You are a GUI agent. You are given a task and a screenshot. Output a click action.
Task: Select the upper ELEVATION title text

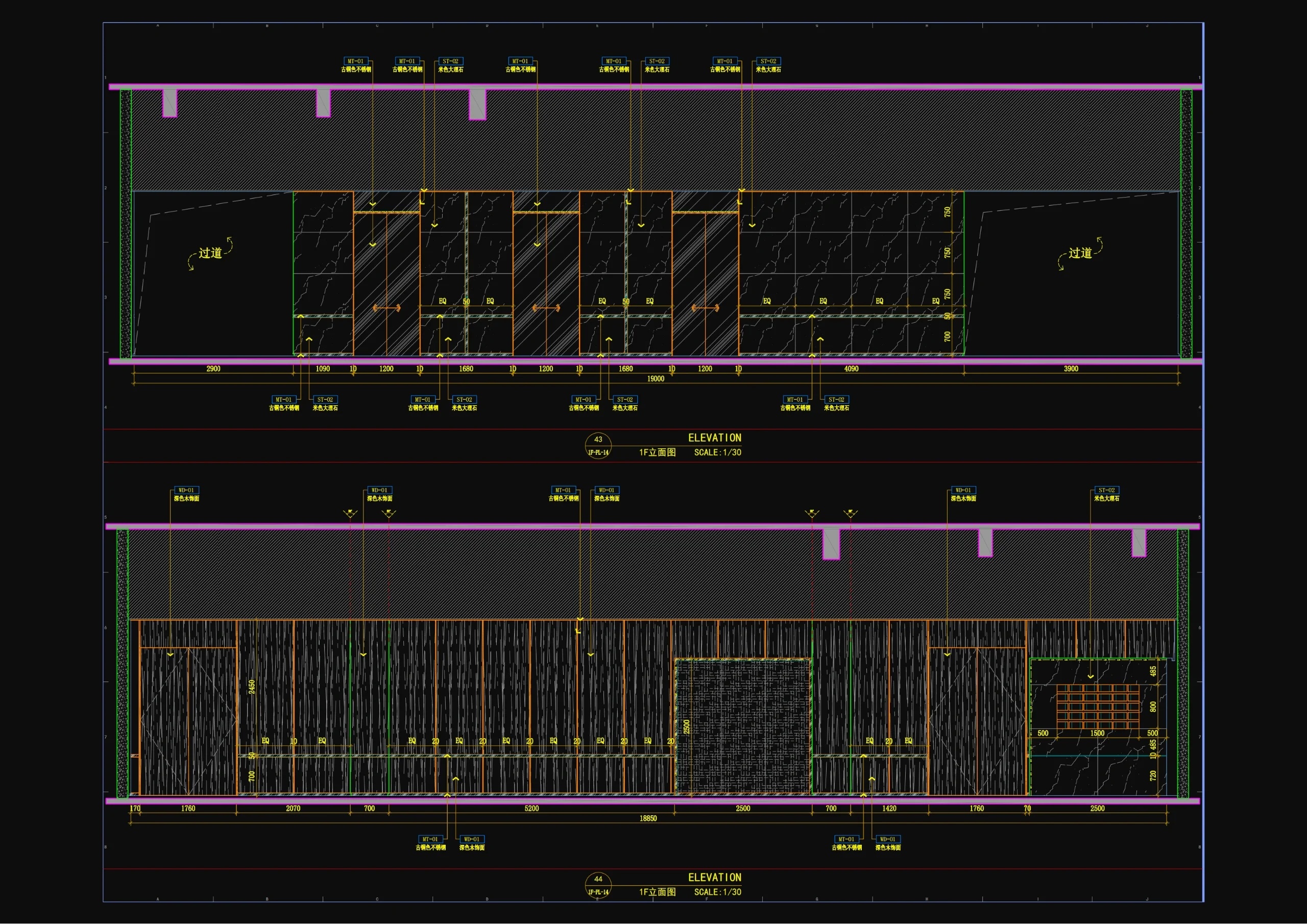(714, 438)
